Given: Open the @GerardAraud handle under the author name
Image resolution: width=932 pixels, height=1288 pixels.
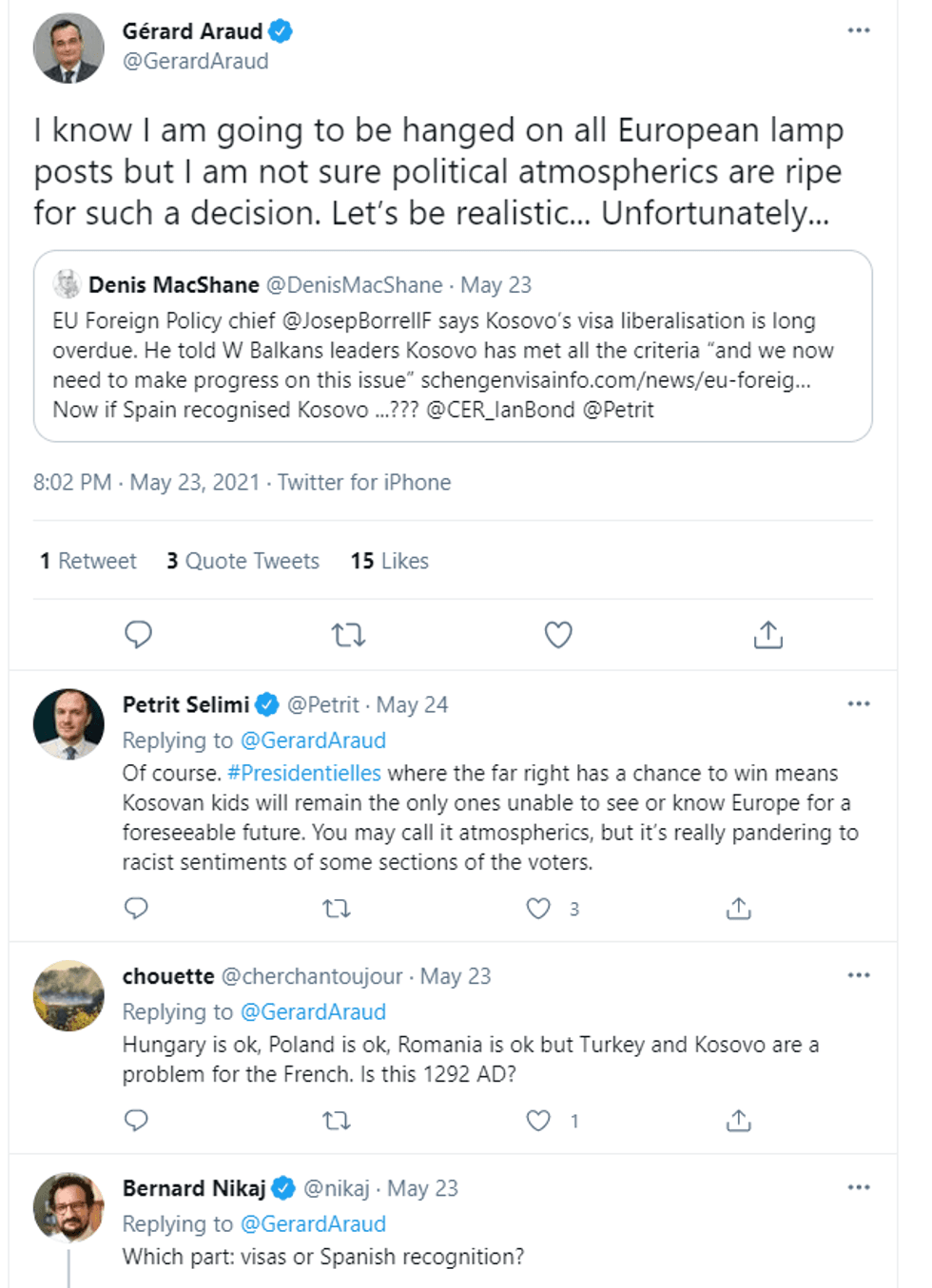Looking at the screenshot, I should click(196, 62).
